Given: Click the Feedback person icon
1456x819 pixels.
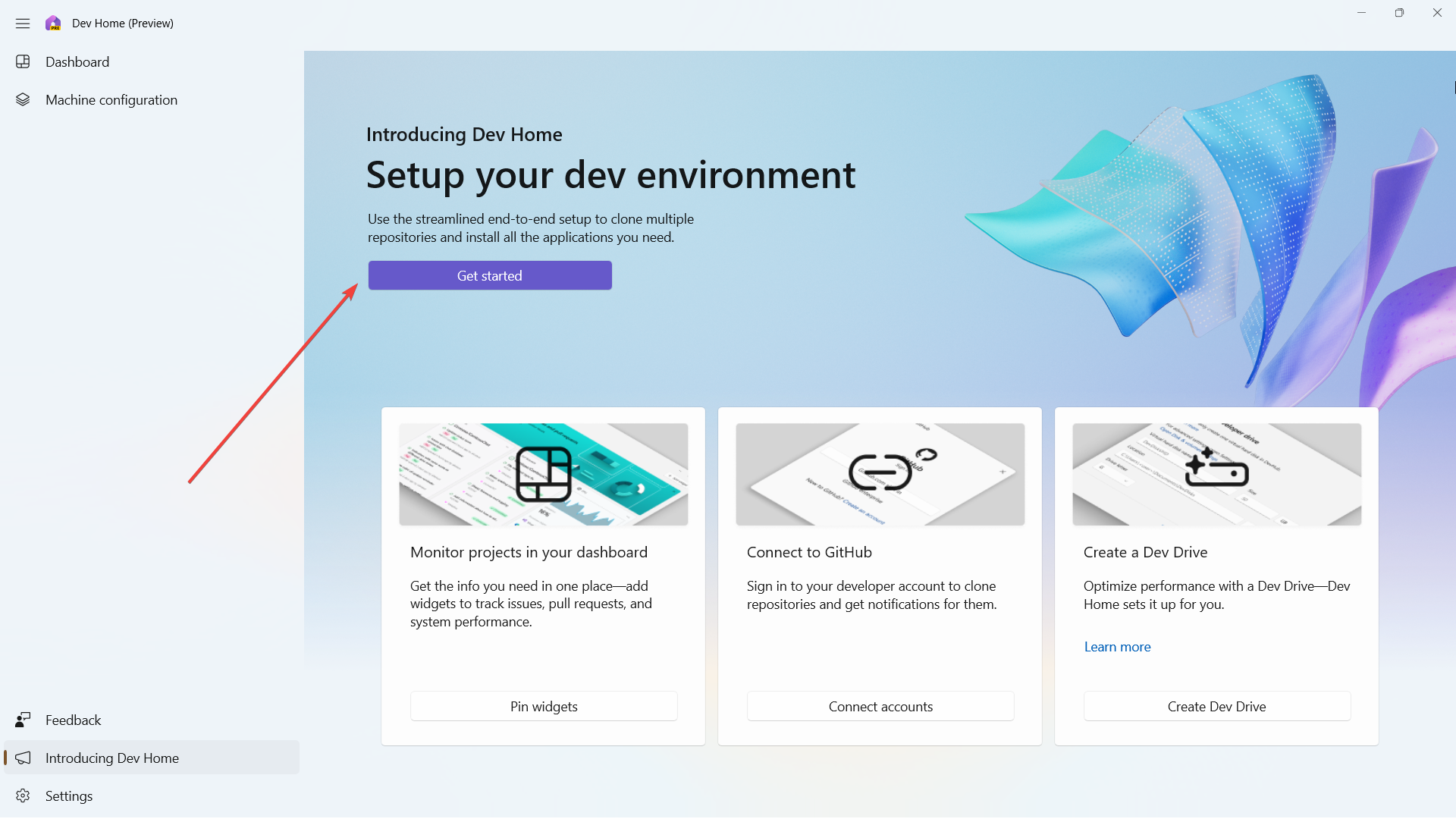Looking at the screenshot, I should pyautogui.click(x=23, y=720).
